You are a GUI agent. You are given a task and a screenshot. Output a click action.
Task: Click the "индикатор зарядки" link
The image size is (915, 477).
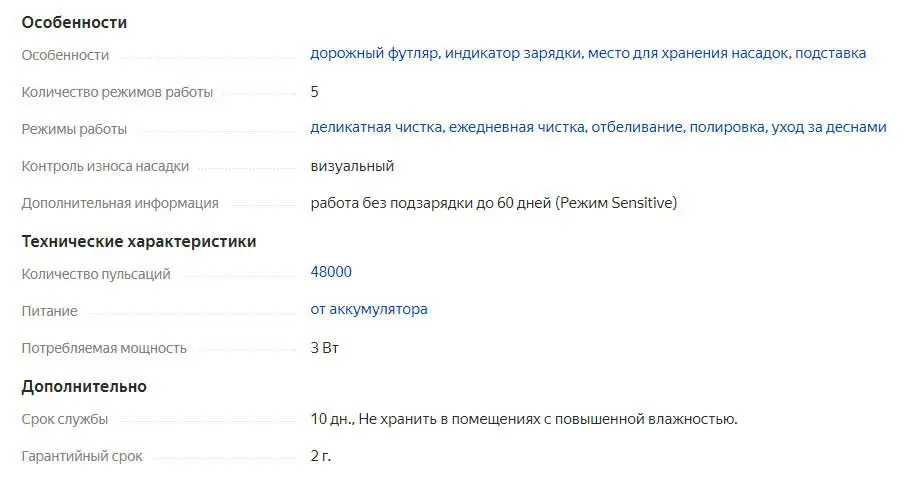click(x=514, y=54)
